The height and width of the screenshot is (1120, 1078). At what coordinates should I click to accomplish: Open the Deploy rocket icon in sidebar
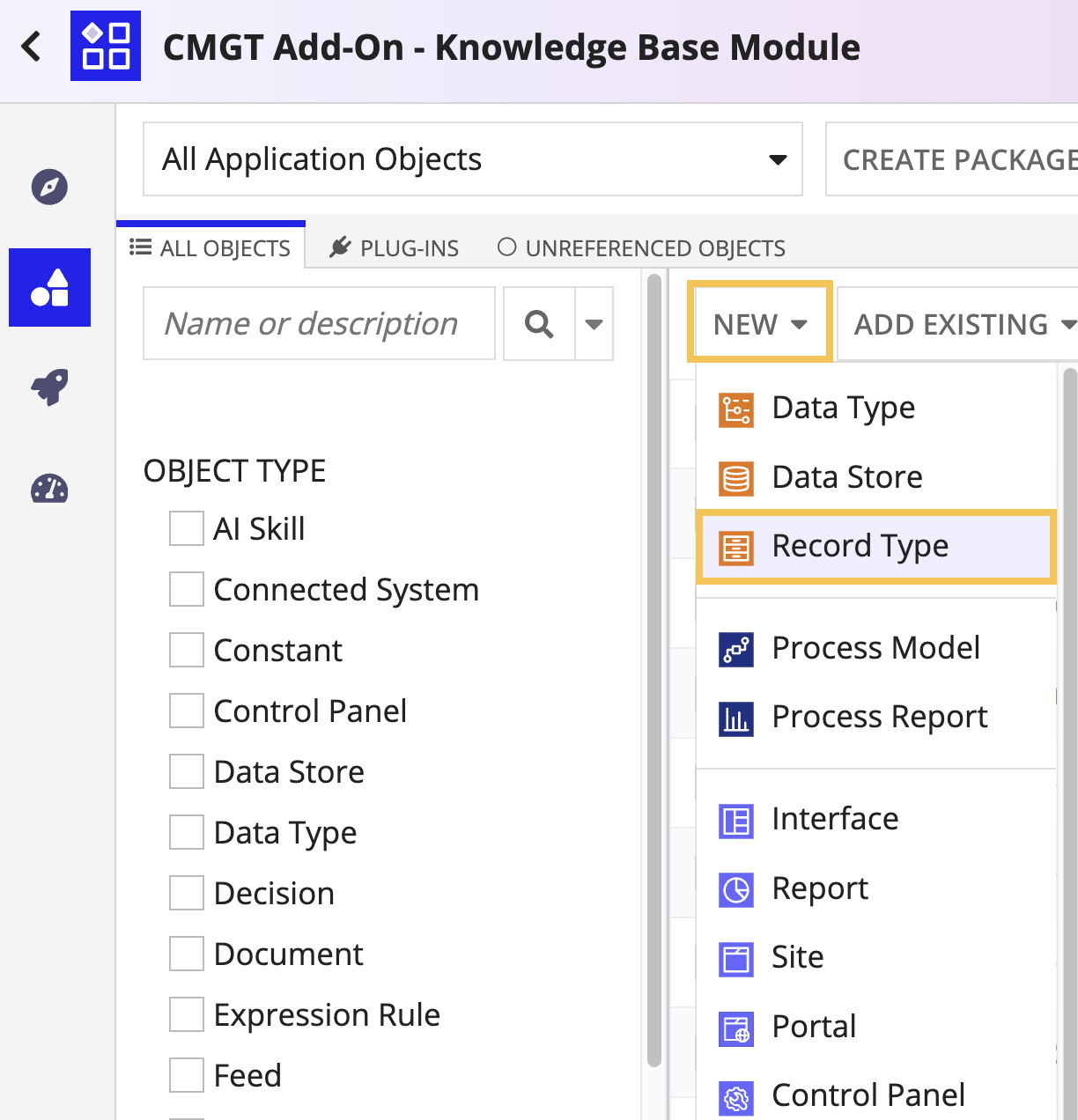[49, 387]
